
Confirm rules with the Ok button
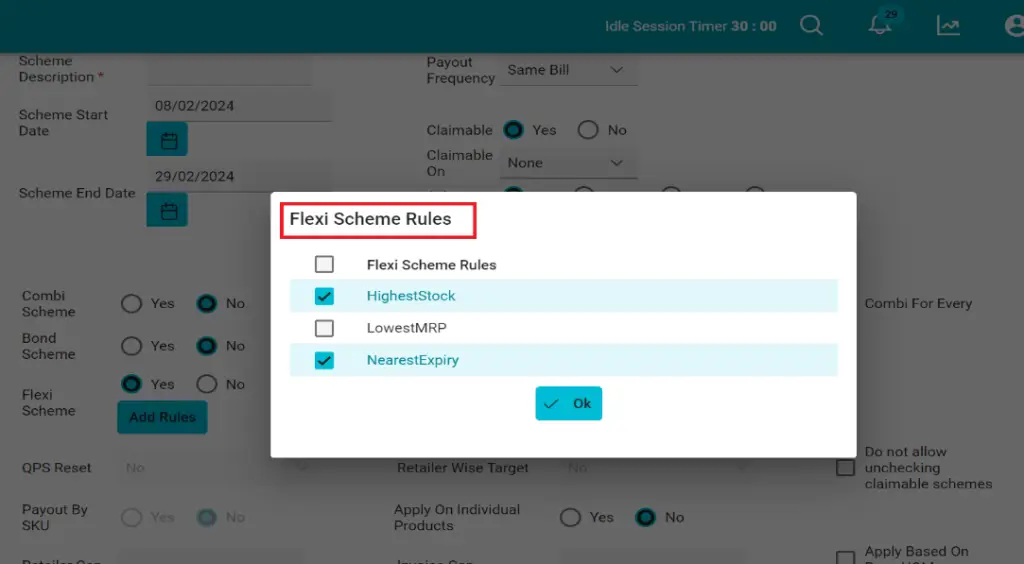click(x=569, y=403)
